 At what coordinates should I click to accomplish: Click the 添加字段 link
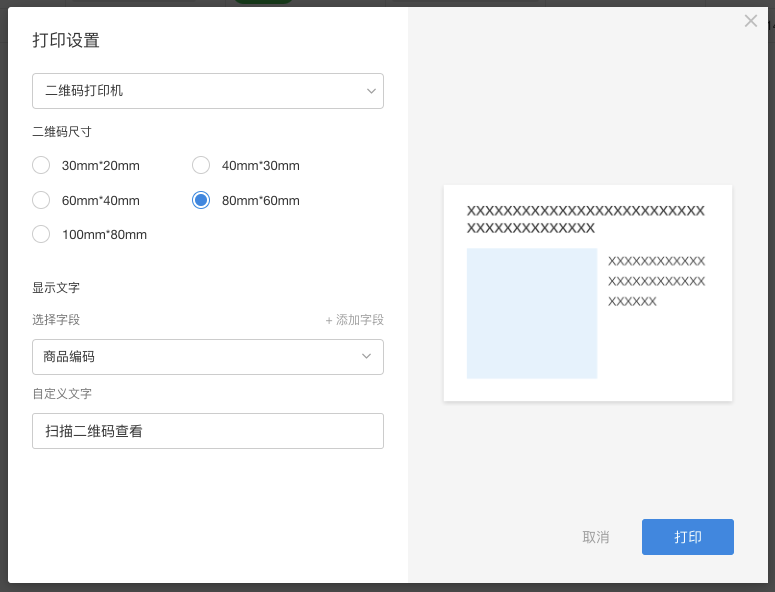pos(360,320)
